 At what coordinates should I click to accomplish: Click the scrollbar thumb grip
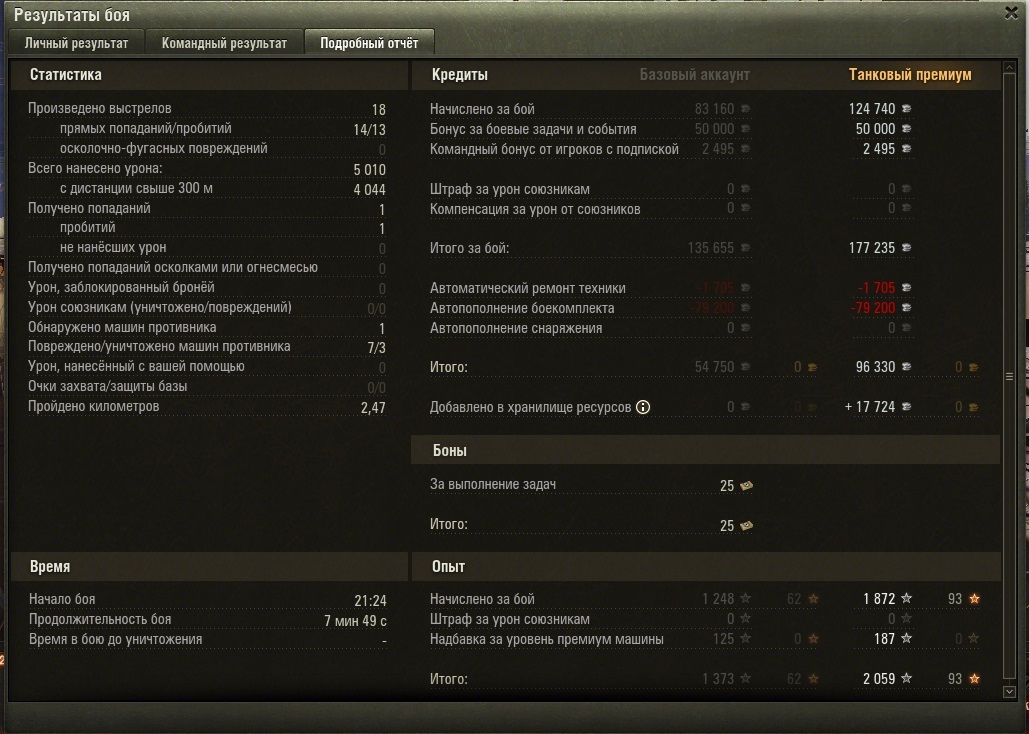1009,377
